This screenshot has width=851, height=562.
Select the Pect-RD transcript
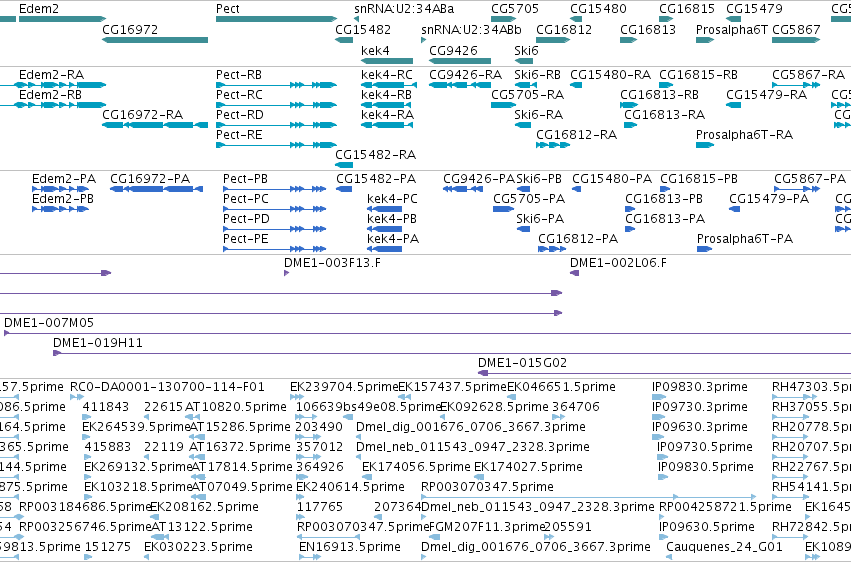(x=277, y=125)
